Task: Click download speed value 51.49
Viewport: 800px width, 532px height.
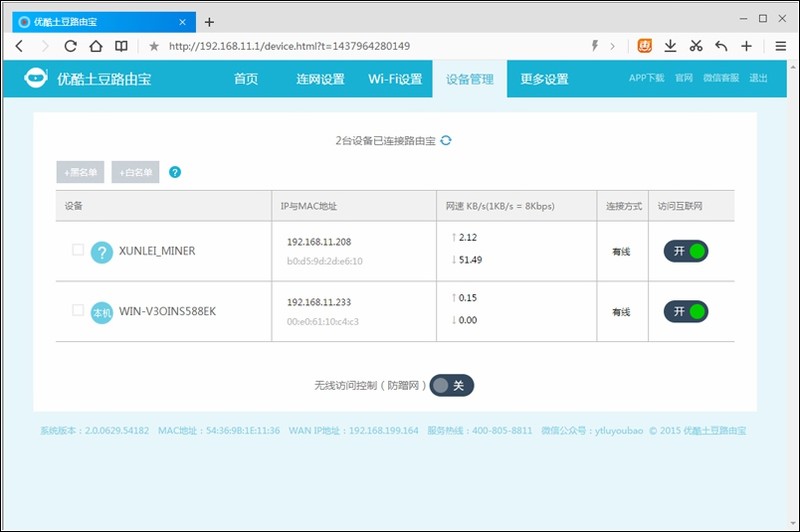Action: [470, 260]
